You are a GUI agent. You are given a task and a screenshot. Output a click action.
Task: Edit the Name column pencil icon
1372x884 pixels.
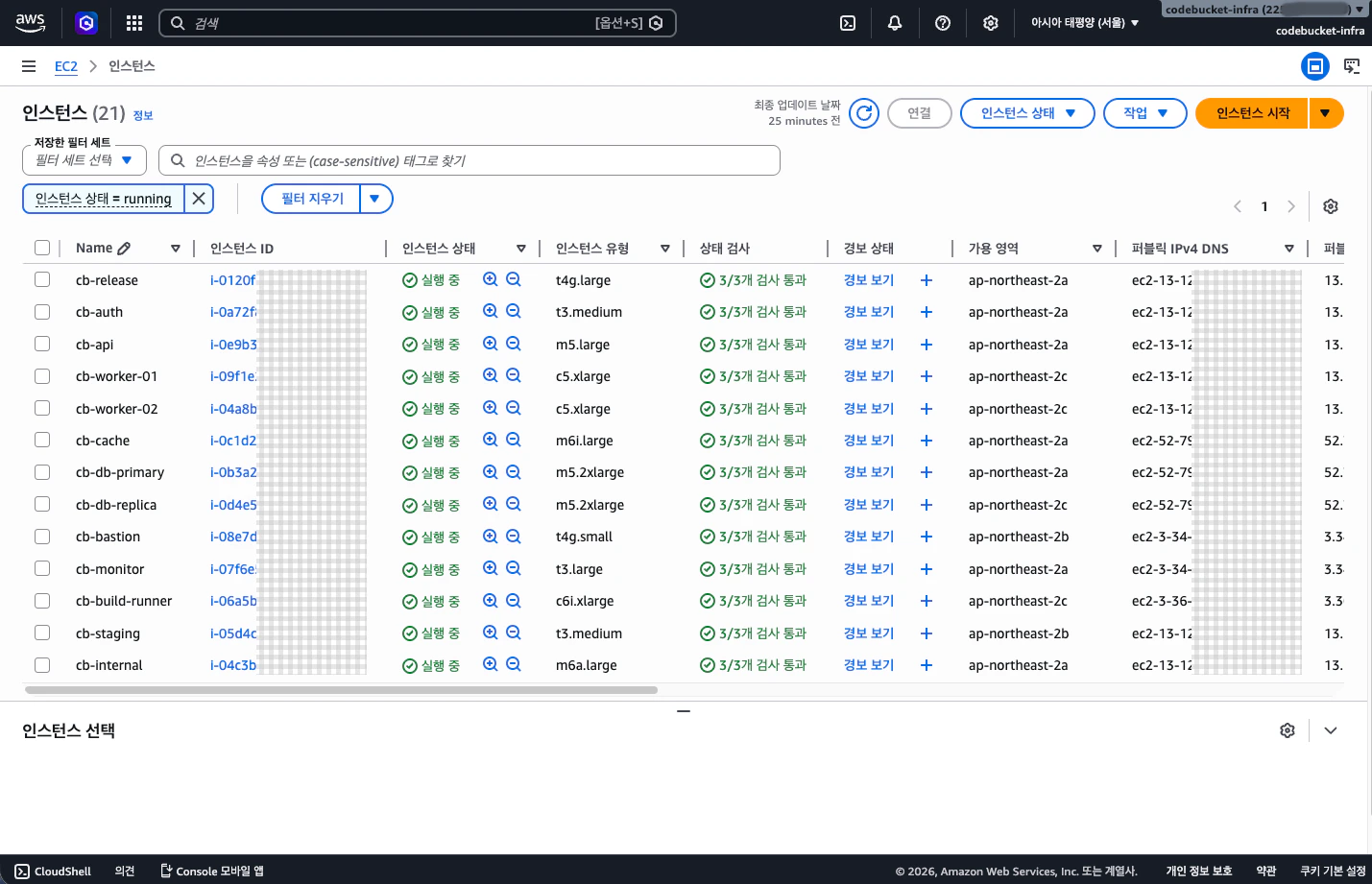[x=125, y=248]
